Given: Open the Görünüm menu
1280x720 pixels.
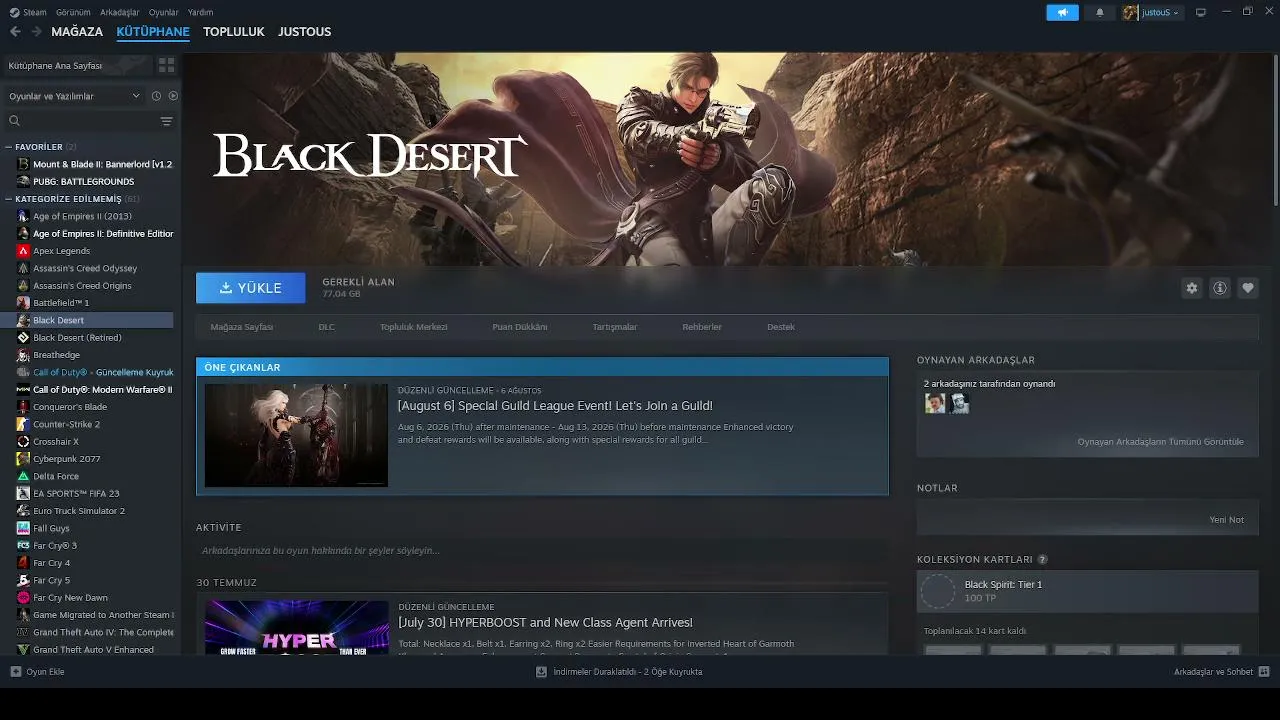Looking at the screenshot, I should 73,12.
